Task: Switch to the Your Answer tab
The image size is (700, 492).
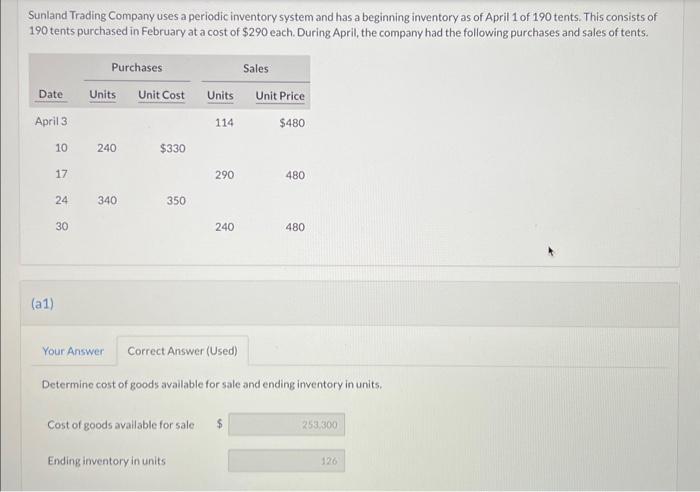Action: 73,351
